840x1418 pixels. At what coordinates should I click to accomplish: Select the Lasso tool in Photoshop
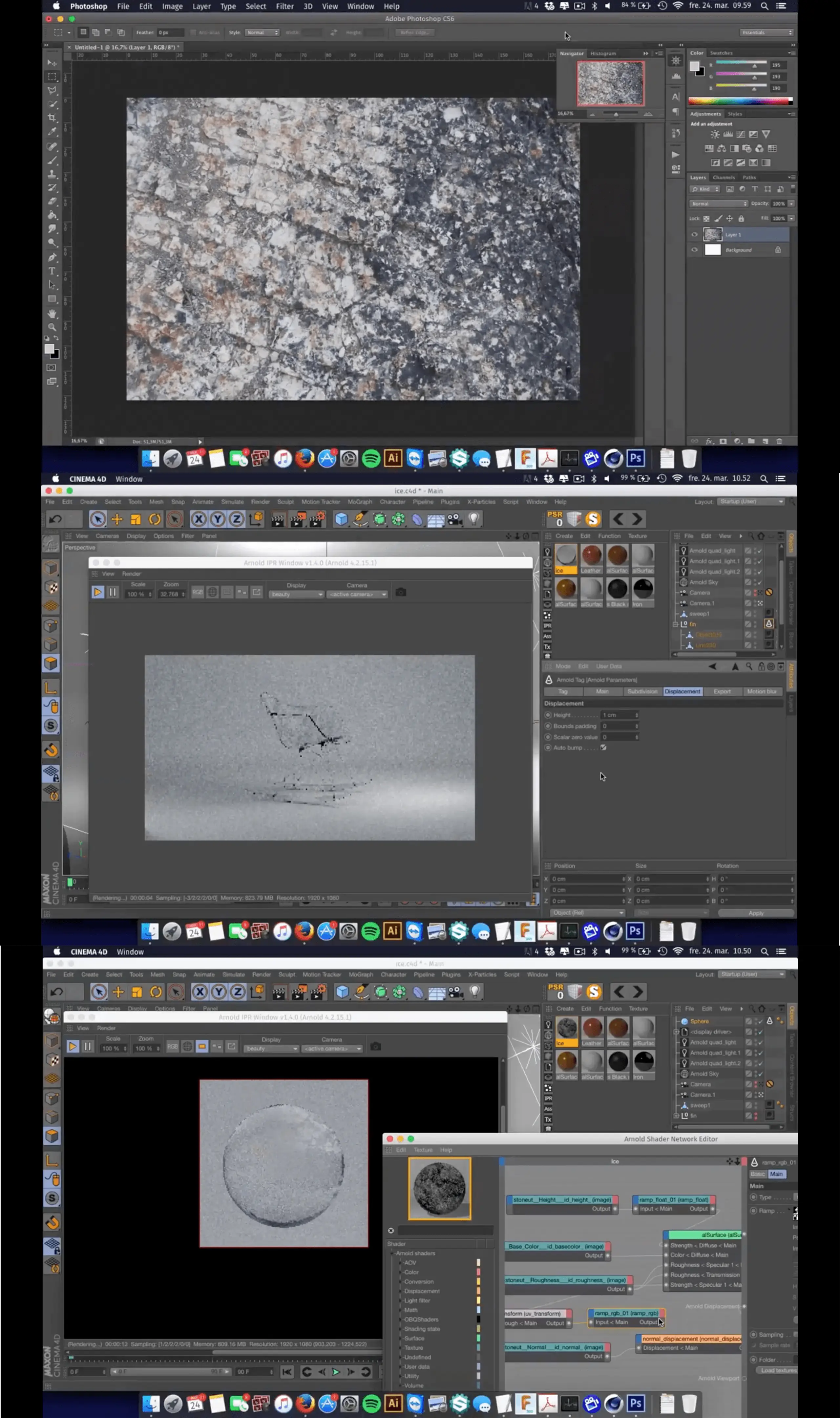[x=52, y=91]
